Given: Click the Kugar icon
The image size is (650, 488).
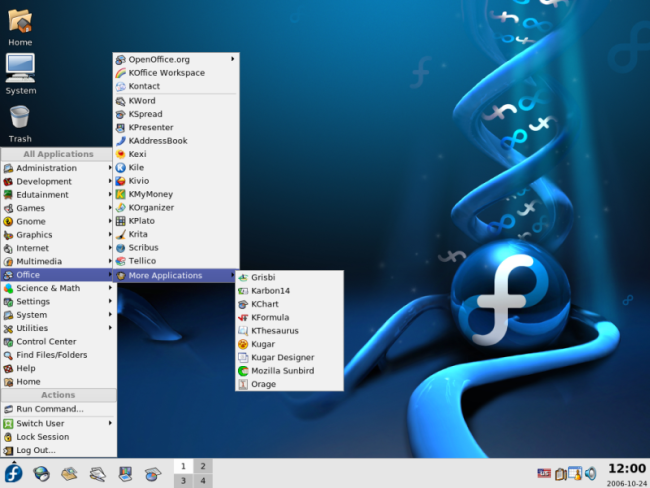Looking at the screenshot, I should (x=243, y=344).
